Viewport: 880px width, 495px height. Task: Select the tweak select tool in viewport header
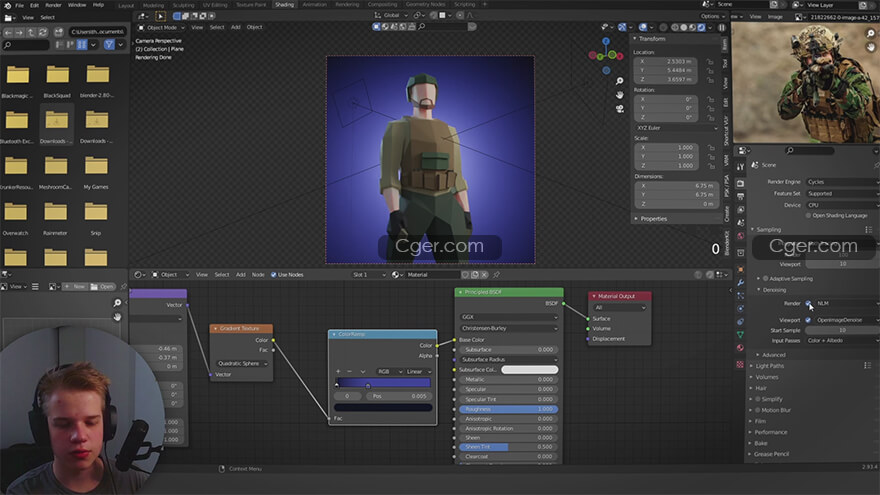161,16
